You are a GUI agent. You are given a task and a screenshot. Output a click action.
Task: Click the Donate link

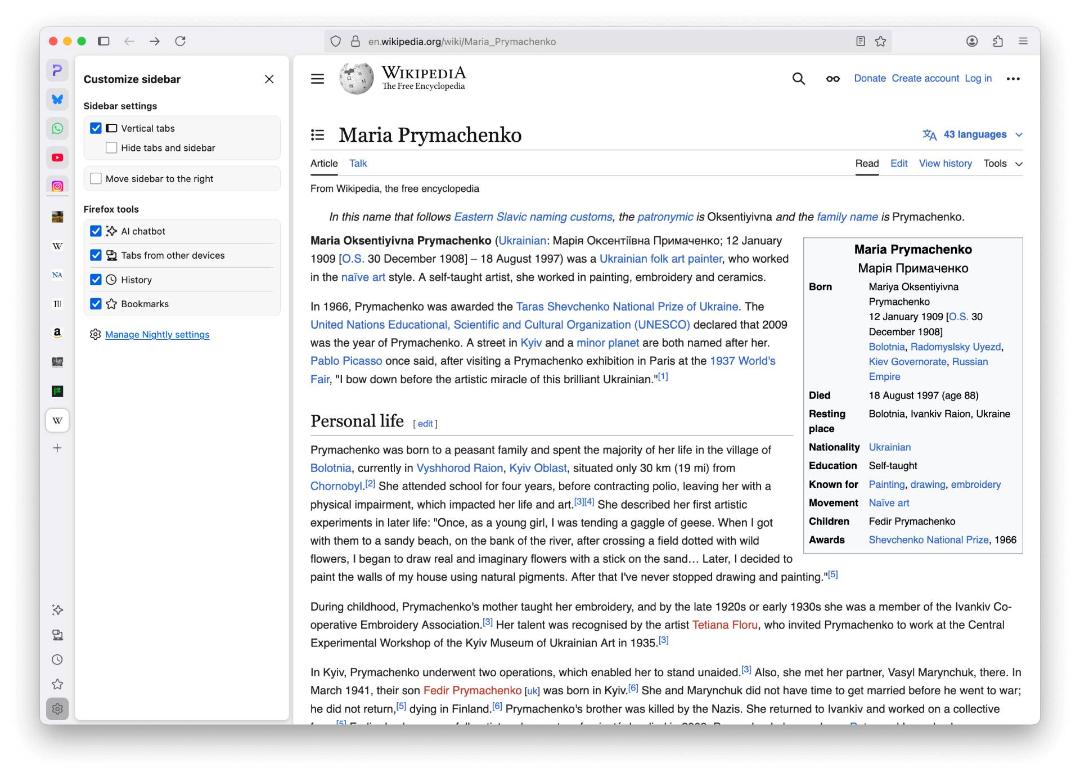pyautogui.click(x=869, y=79)
